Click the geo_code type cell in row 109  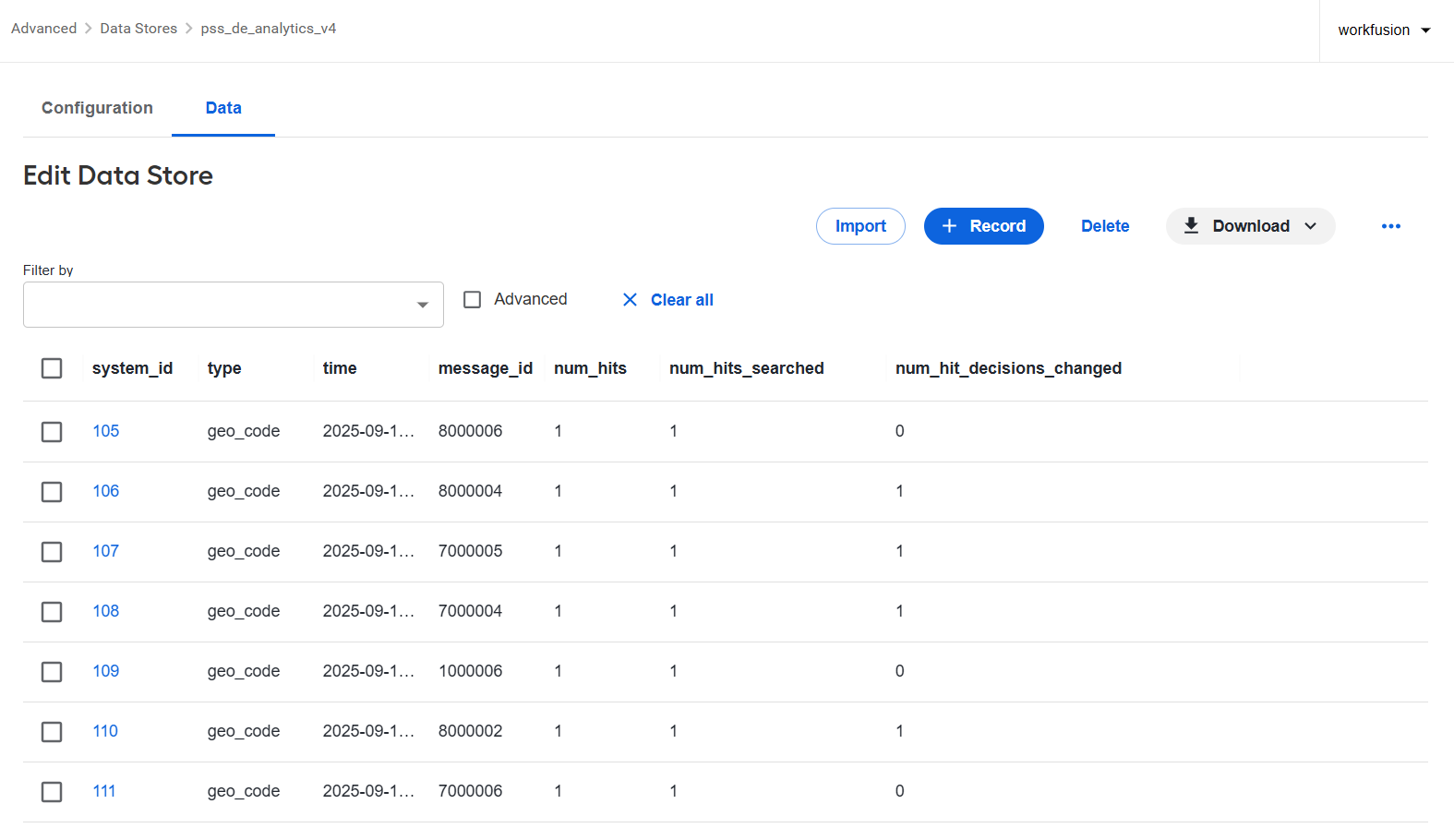pos(244,671)
